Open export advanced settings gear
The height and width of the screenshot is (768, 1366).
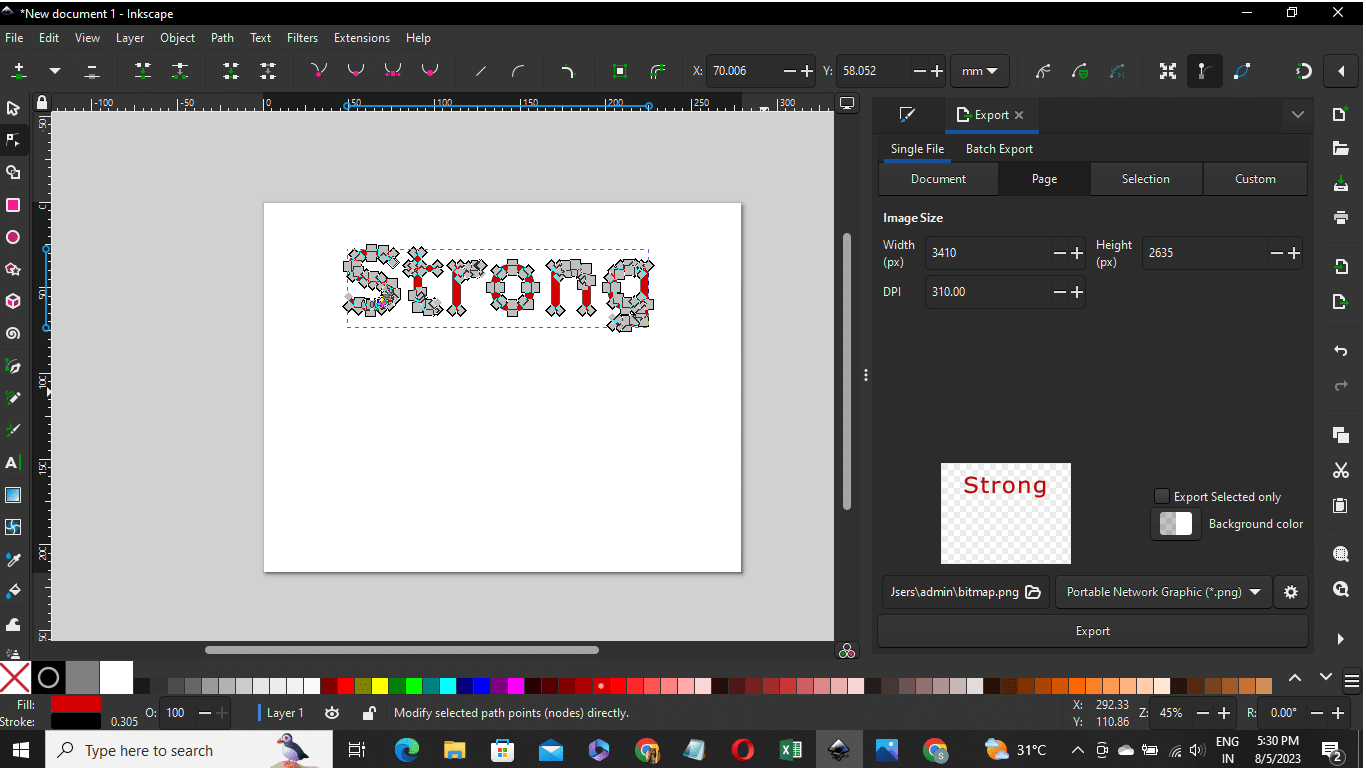click(1290, 592)
